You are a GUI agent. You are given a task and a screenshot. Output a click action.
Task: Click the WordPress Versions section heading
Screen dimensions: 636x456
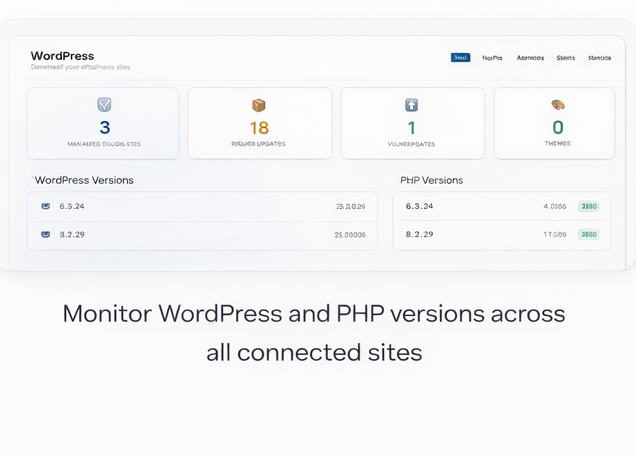[84, 180]
